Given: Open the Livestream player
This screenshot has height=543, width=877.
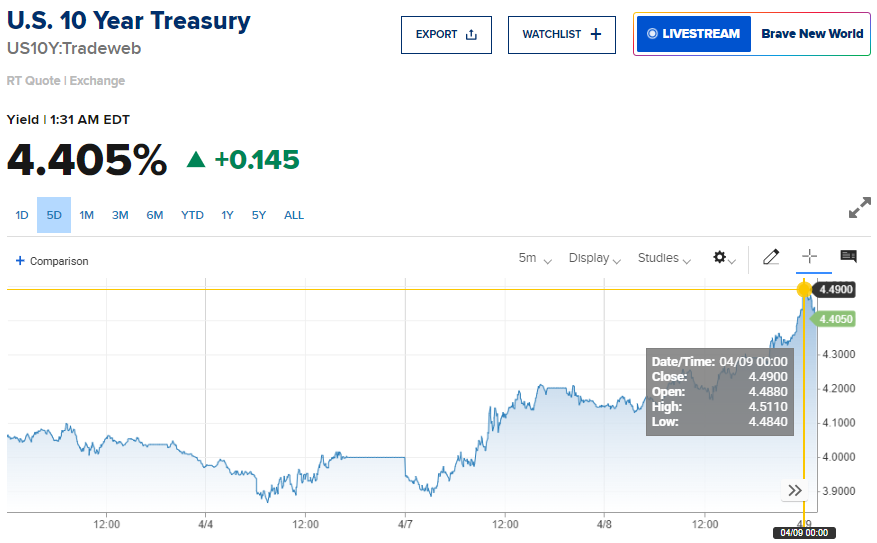Looking at the screenshot, I should [693, 34].
